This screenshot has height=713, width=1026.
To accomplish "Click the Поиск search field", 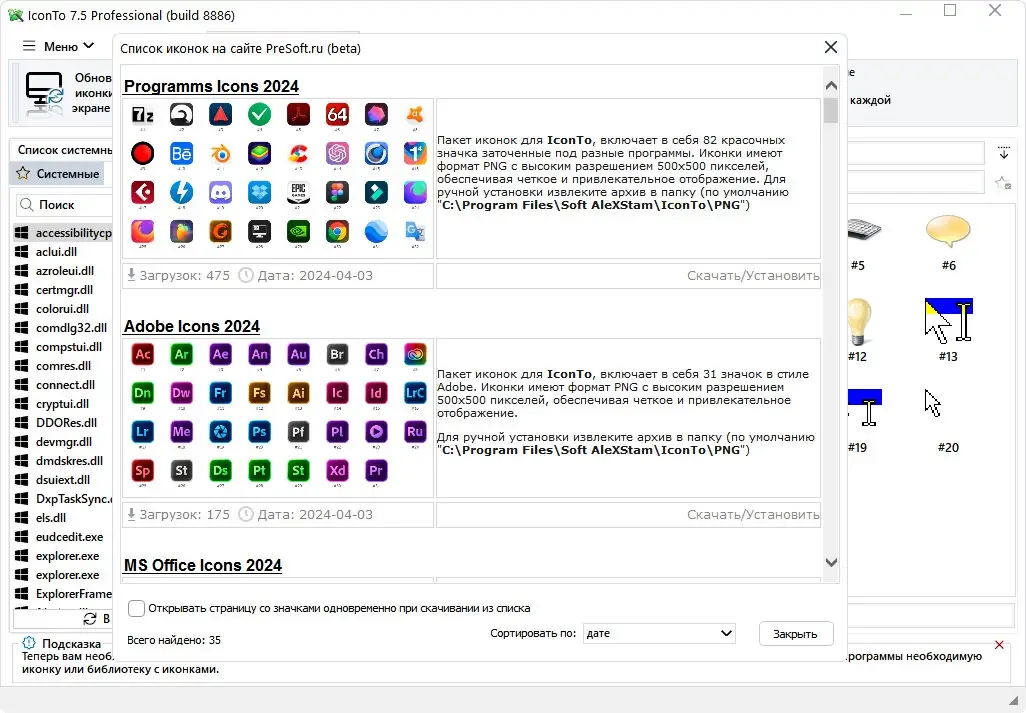I will click(x=64, y=205).
